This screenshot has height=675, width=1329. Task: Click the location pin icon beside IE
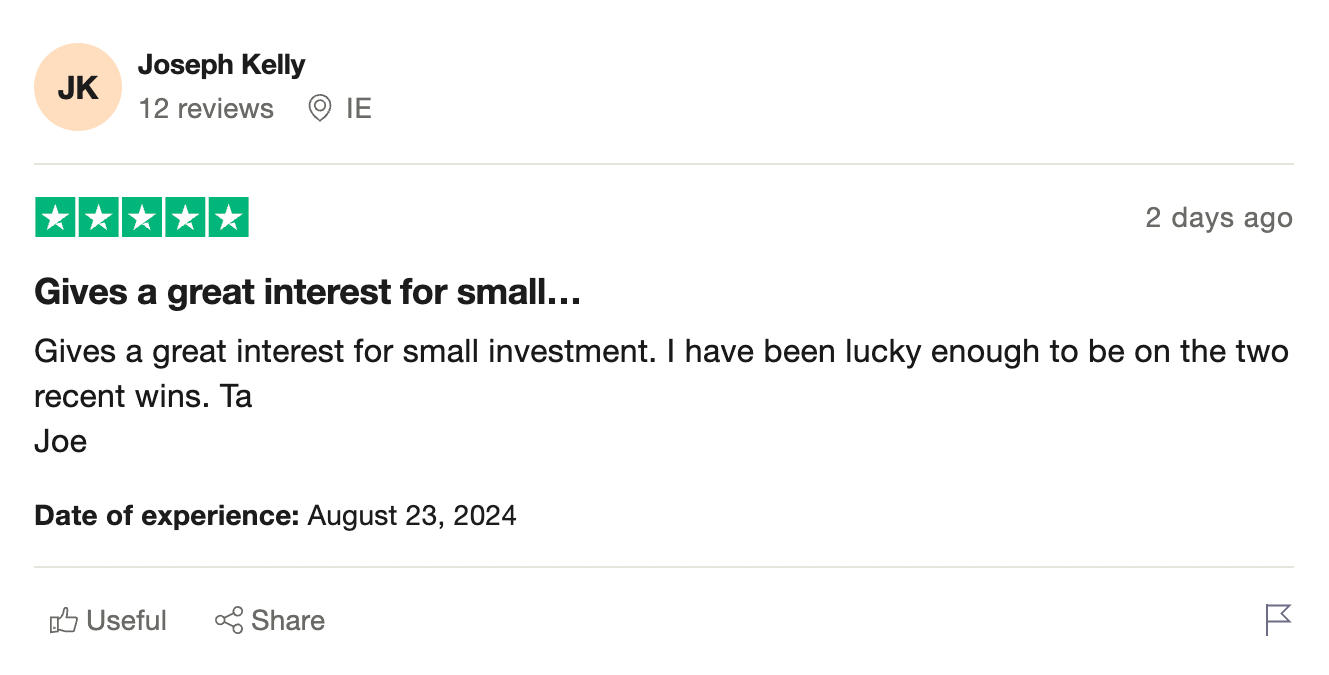[319, 108]
